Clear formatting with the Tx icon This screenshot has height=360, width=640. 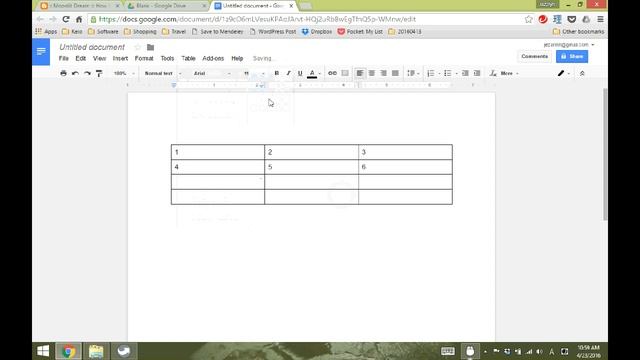pyautogui.click(x=493, y=73)
